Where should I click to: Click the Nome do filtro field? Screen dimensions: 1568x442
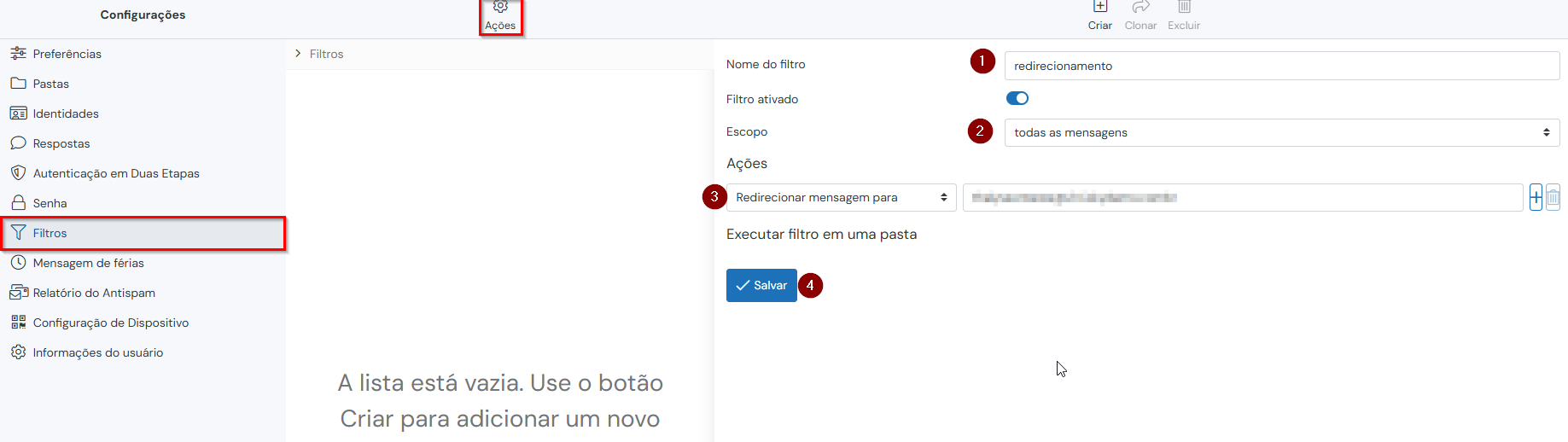click(x=1281, y=66)
